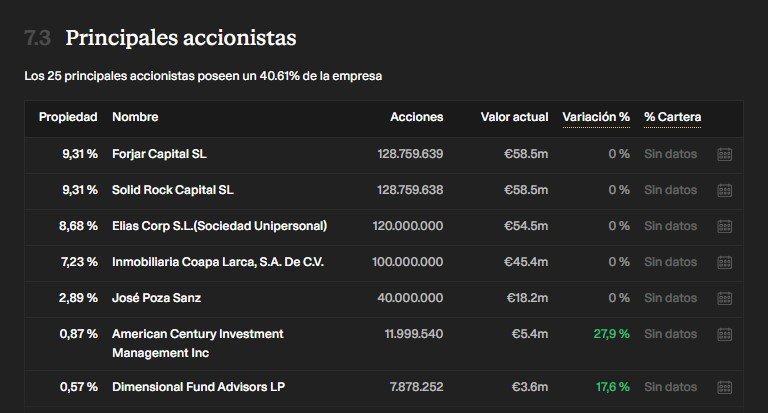Click the Variación % column header
This screenshot has width=768, height=413.
596,117
